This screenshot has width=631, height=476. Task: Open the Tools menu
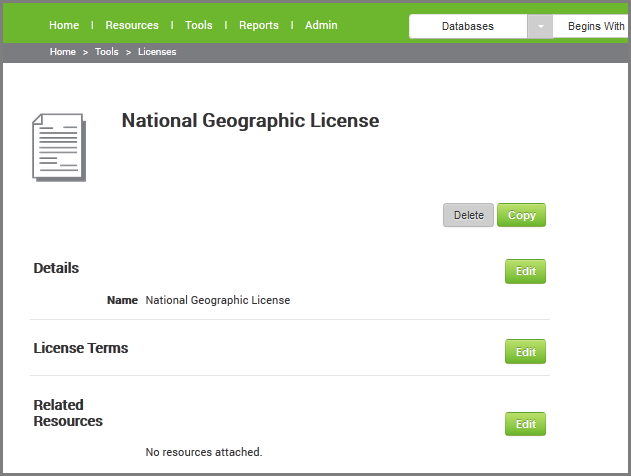coord(198,25)
